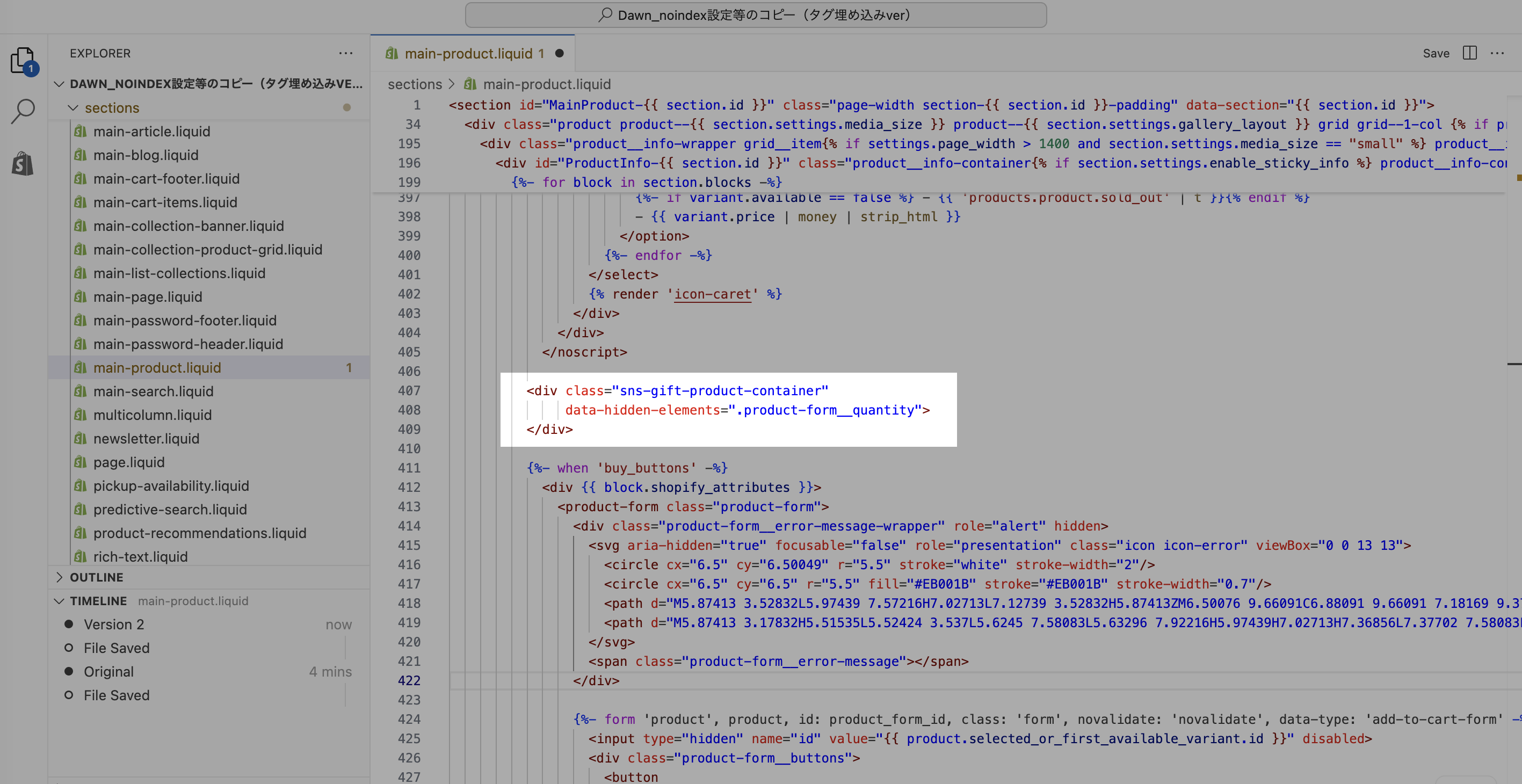This screenshot has width=1522, height=784.
Task: Open main-list-collections.liquid file
Action: coord(179,273)
